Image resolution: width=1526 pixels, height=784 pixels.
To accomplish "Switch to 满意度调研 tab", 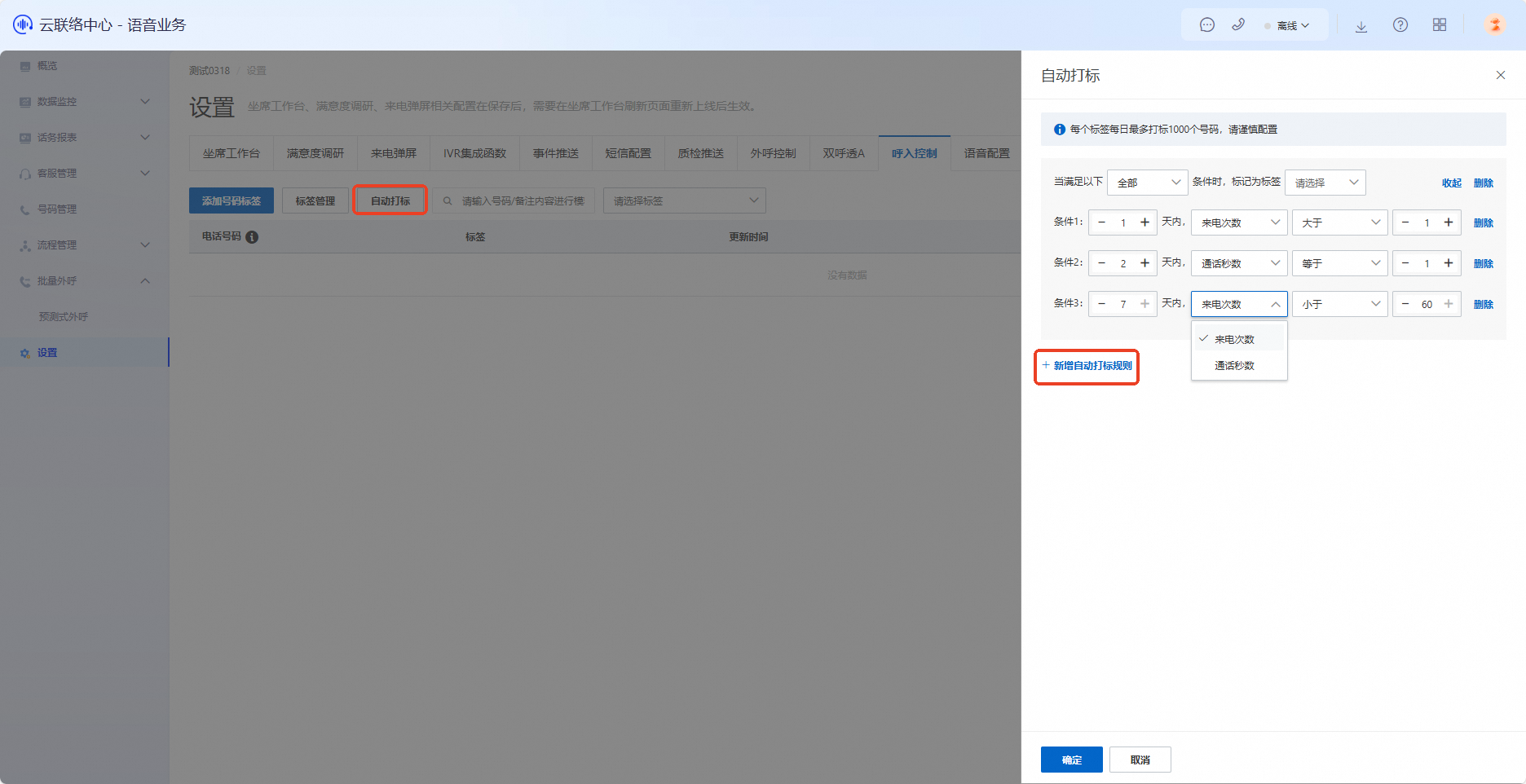I will (315, 153).
